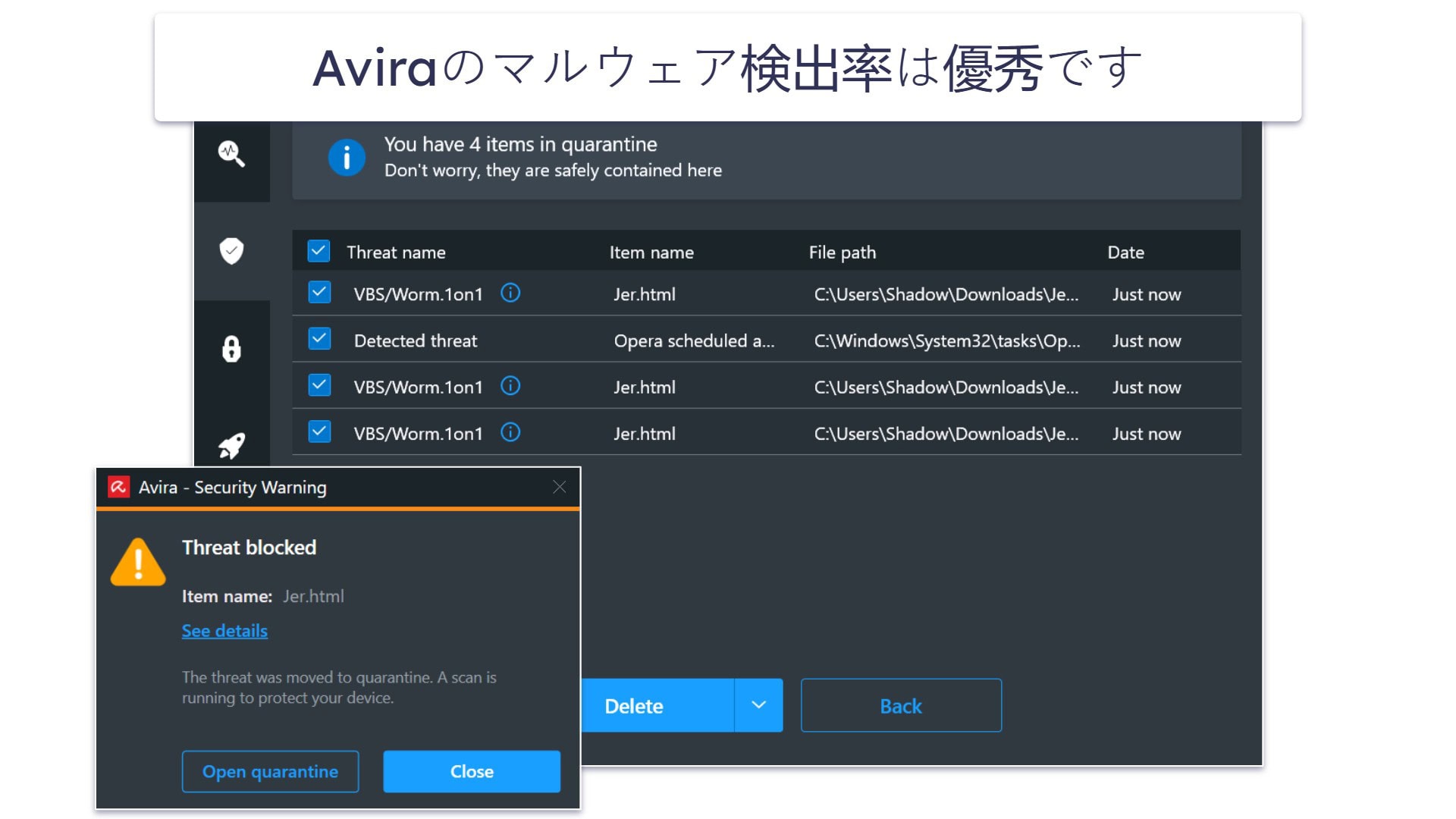Click the C:\Windows\System32\tasks\Op... file path

pos(946,341)
